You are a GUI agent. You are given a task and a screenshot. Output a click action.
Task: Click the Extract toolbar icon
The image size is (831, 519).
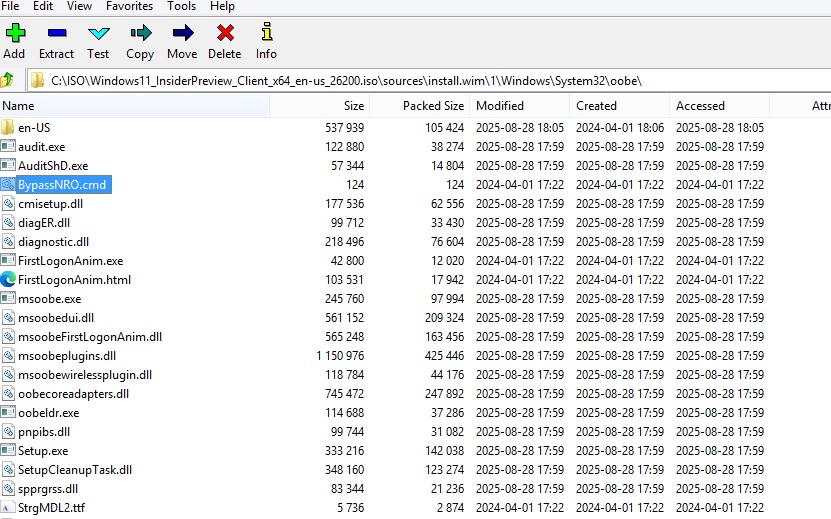pyautogui.click(x=57, y=33)
